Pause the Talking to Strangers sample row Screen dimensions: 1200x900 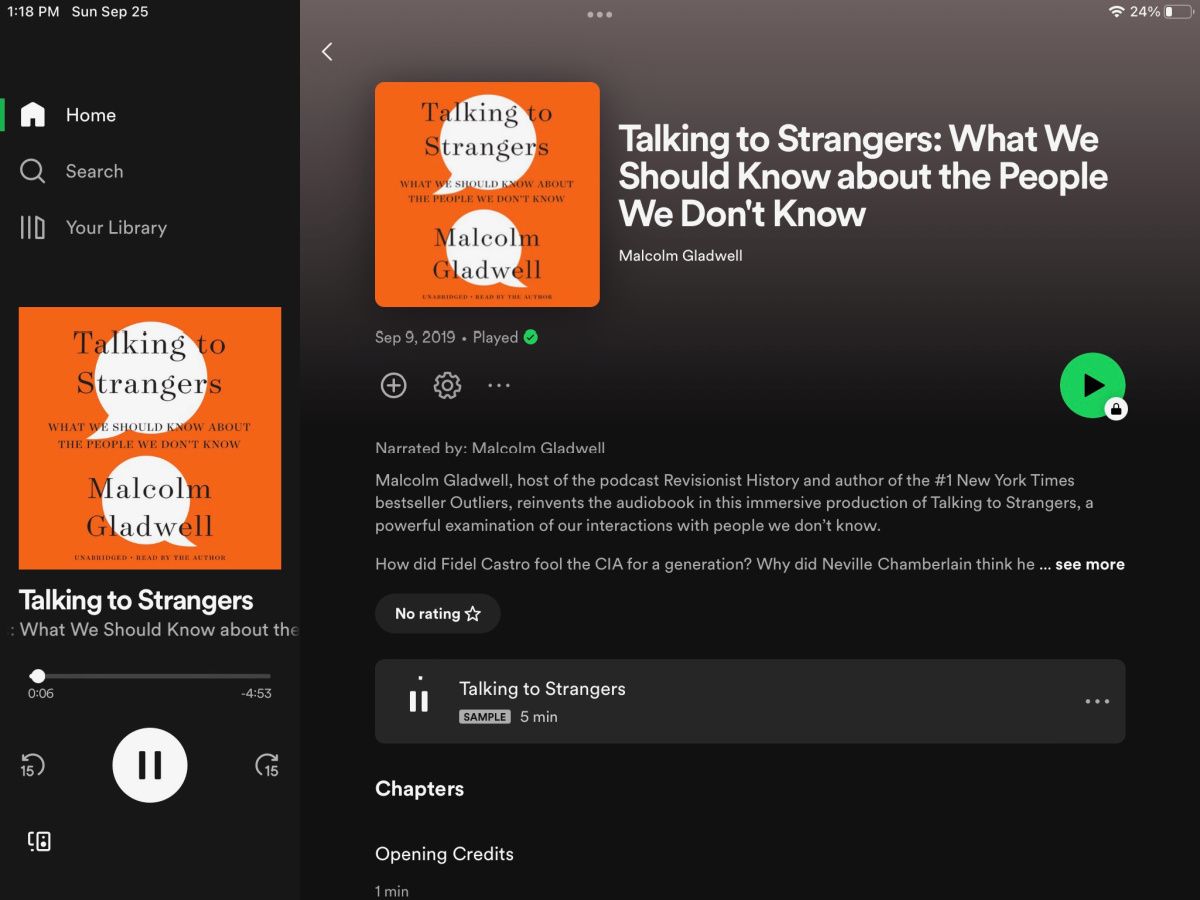click(419, 699)
